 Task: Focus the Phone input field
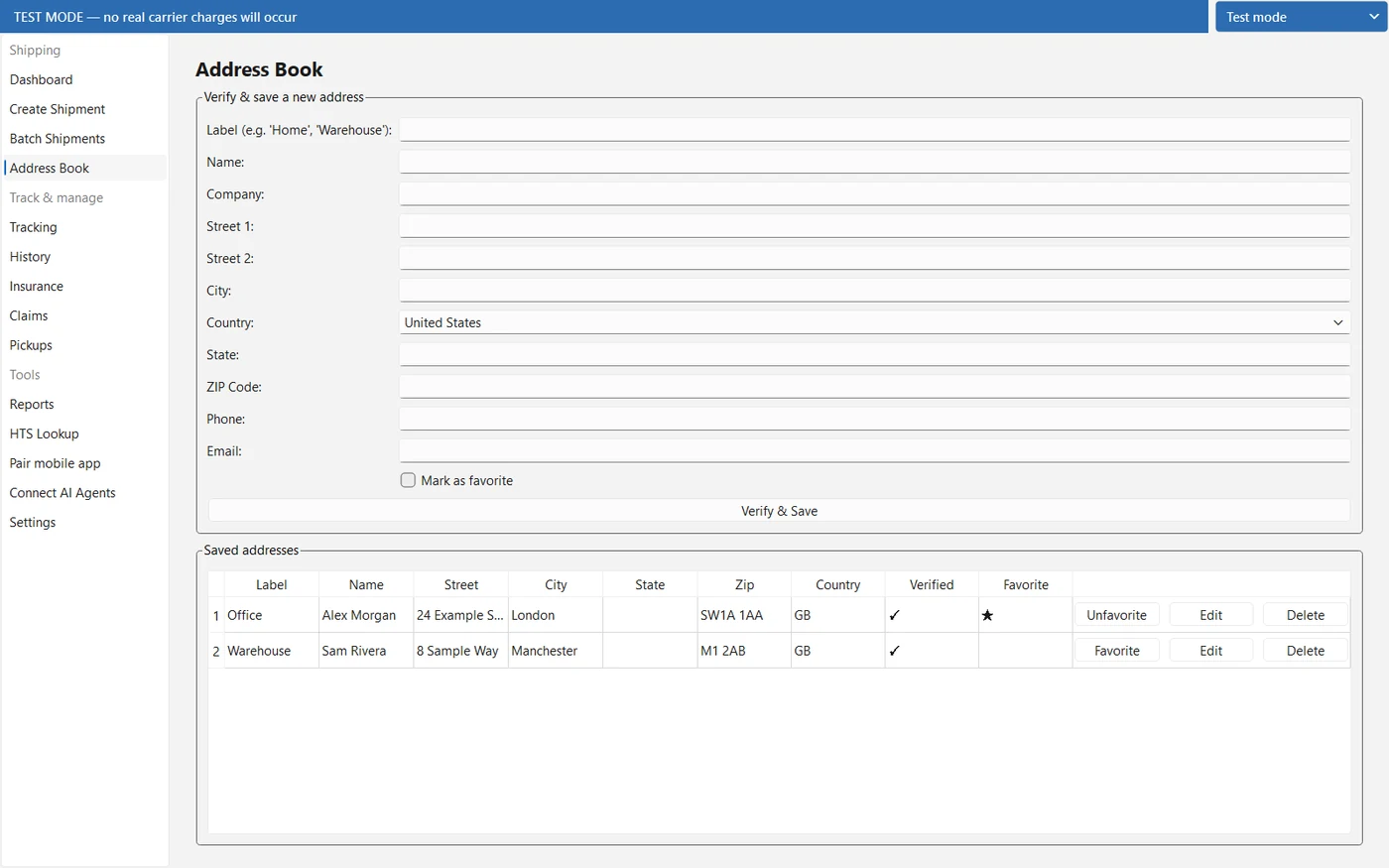[x=874, y=419]
